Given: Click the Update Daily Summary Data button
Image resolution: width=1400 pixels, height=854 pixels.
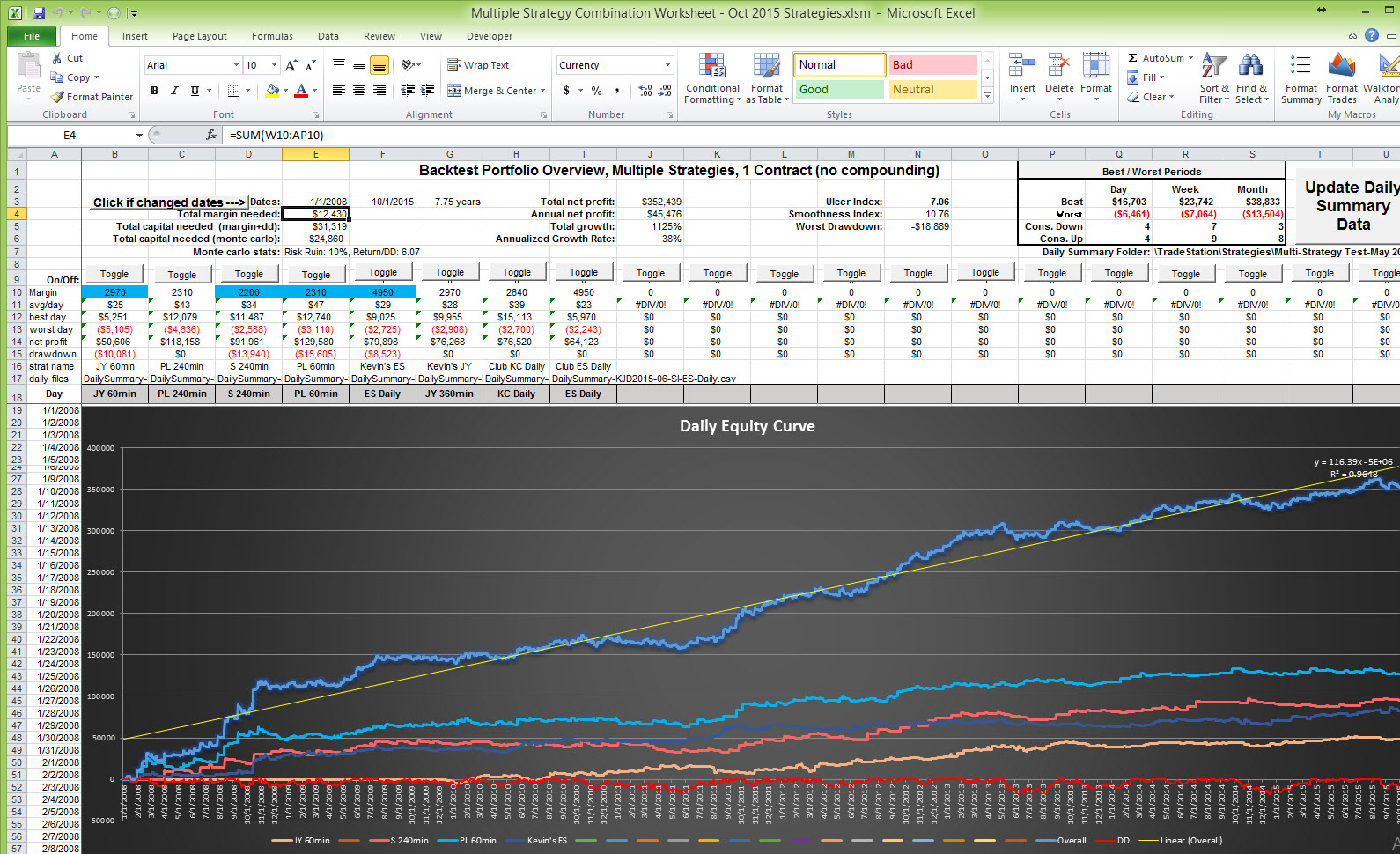Looking at the screenshot, I should [x=1351, y=206].
